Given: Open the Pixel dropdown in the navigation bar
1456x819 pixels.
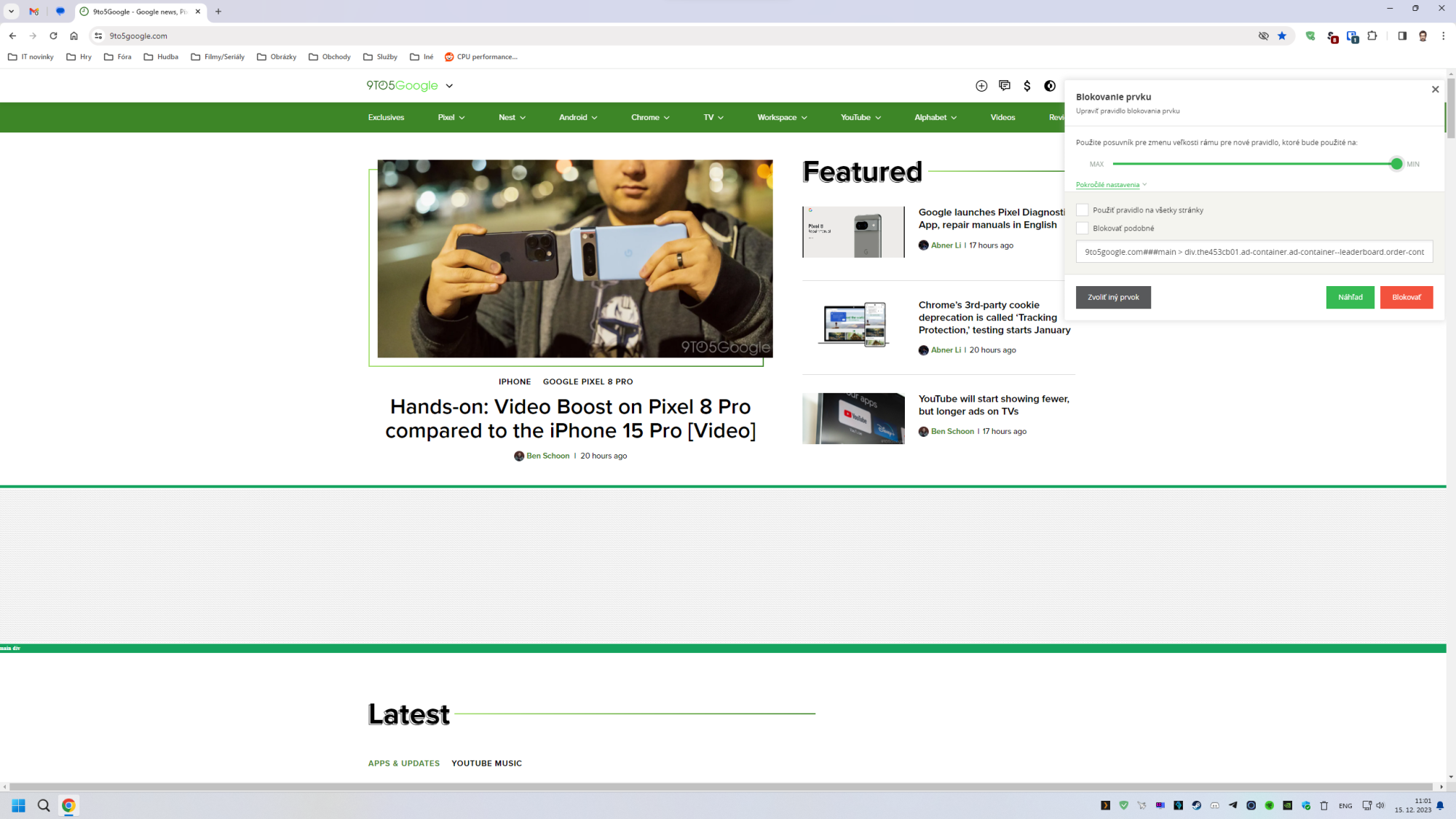Looking at the screenshot, I should pyautogui.click(x=451, y=117).
